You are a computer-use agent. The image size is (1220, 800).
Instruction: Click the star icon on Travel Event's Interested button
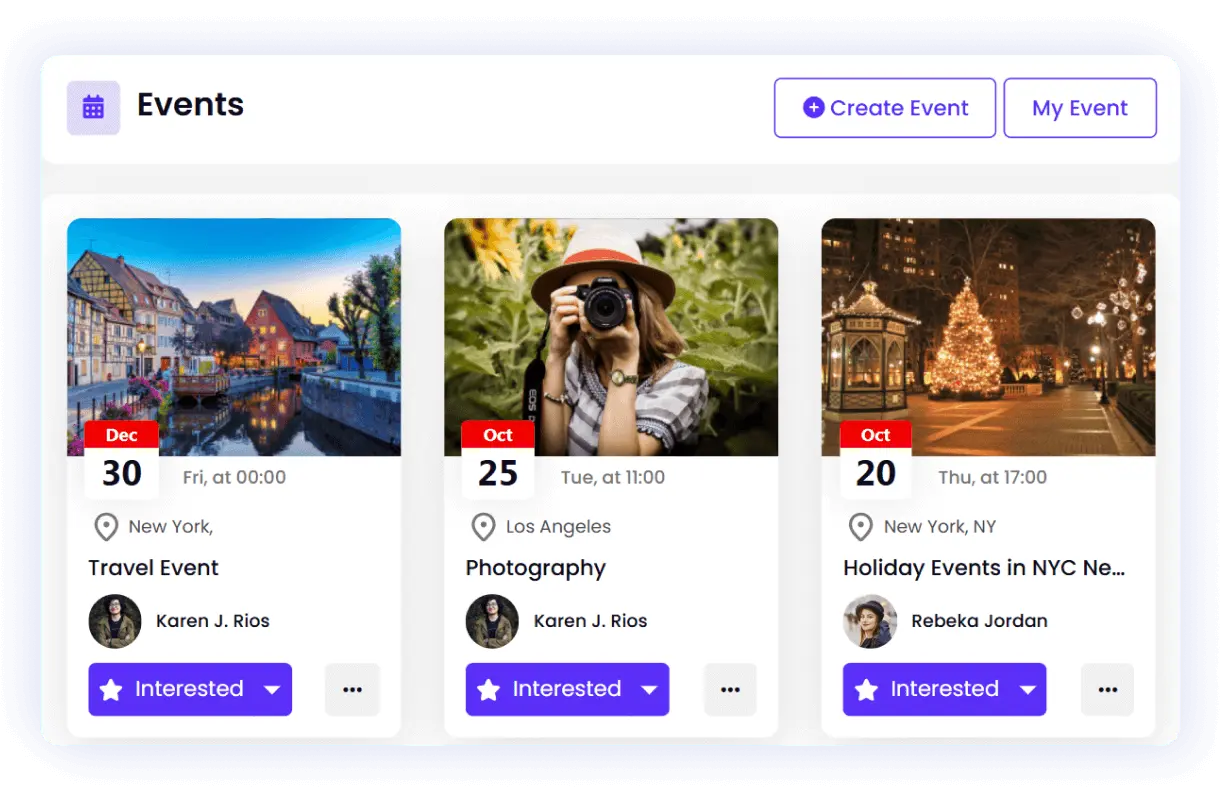111,690
